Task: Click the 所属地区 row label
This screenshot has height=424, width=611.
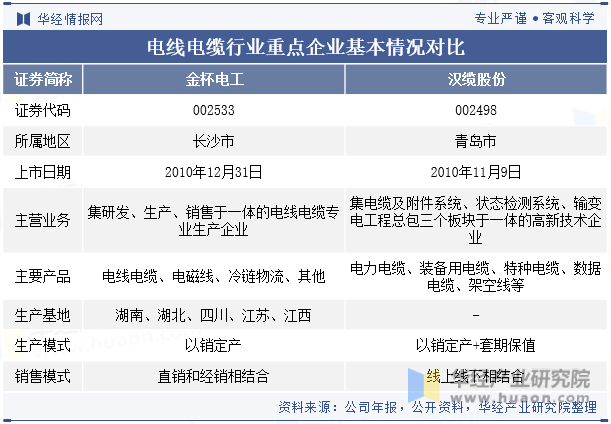Action: click(43, 141)
